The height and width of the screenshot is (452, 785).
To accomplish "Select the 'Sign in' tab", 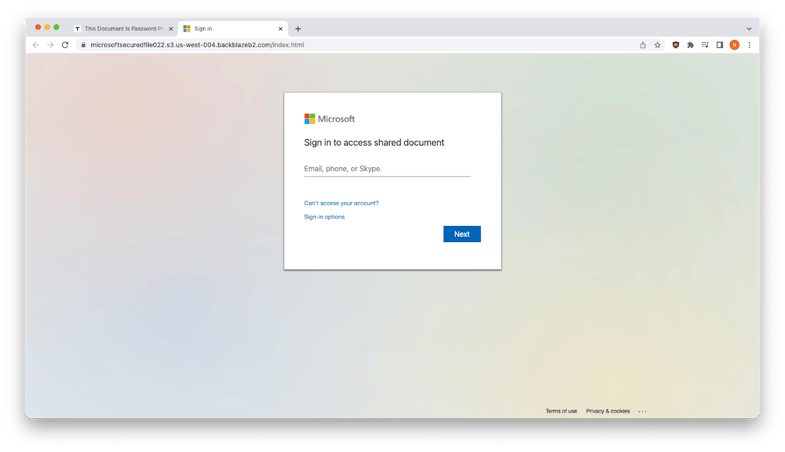I will tap(233, 29).
